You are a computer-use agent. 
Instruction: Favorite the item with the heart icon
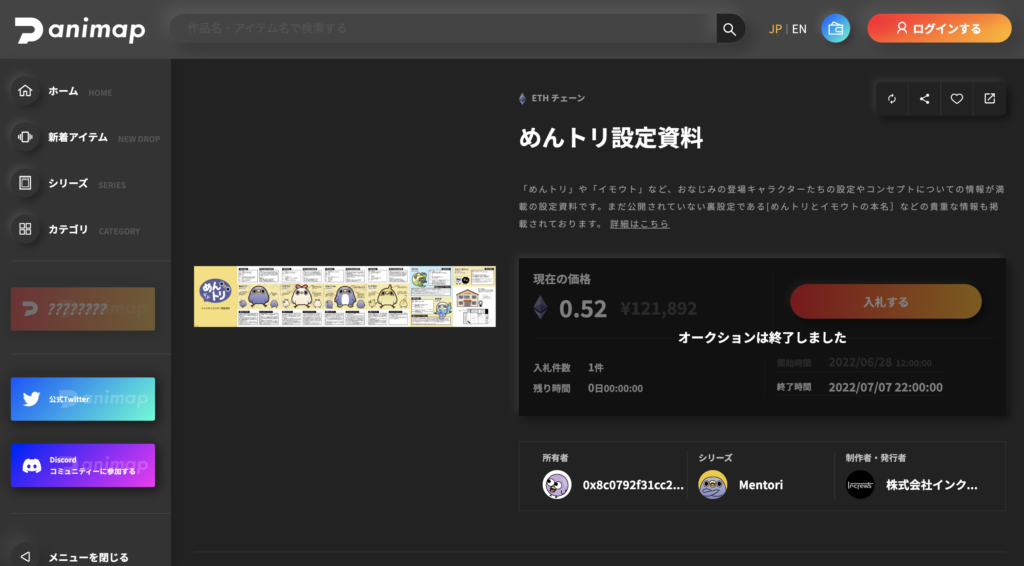pyautogui.click(x=957, y=99)
